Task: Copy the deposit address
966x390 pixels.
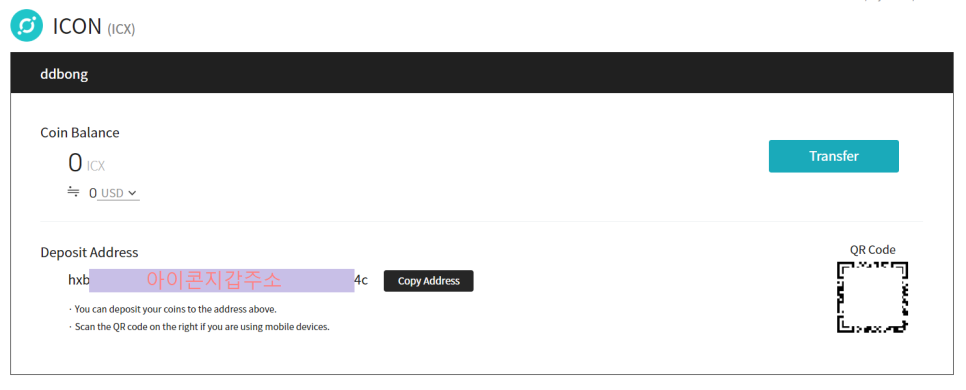Action: pos(429,281)
